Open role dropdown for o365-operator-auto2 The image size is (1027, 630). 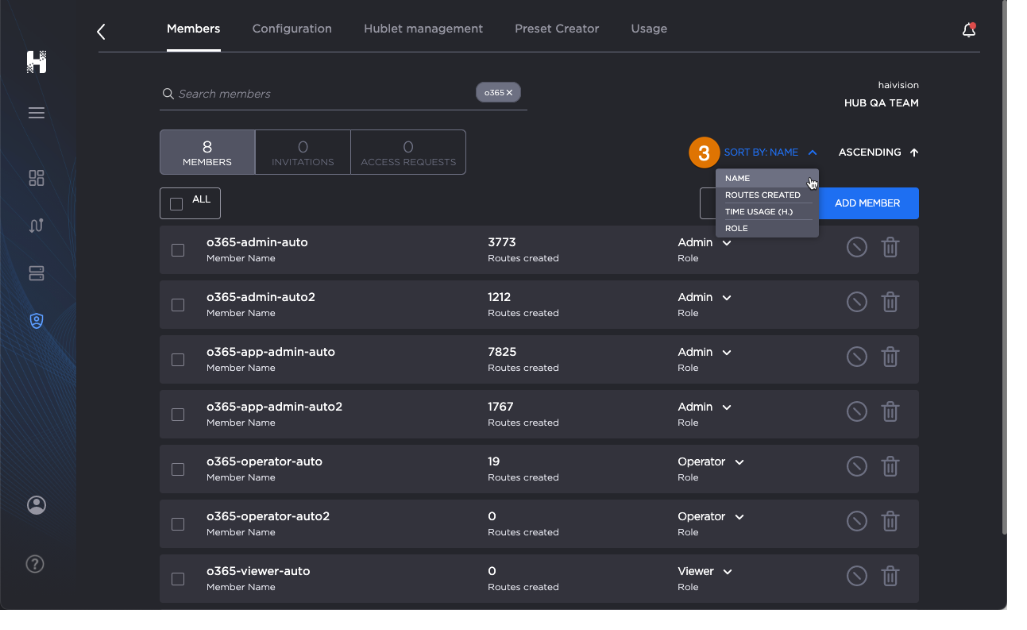click(739, 517)
